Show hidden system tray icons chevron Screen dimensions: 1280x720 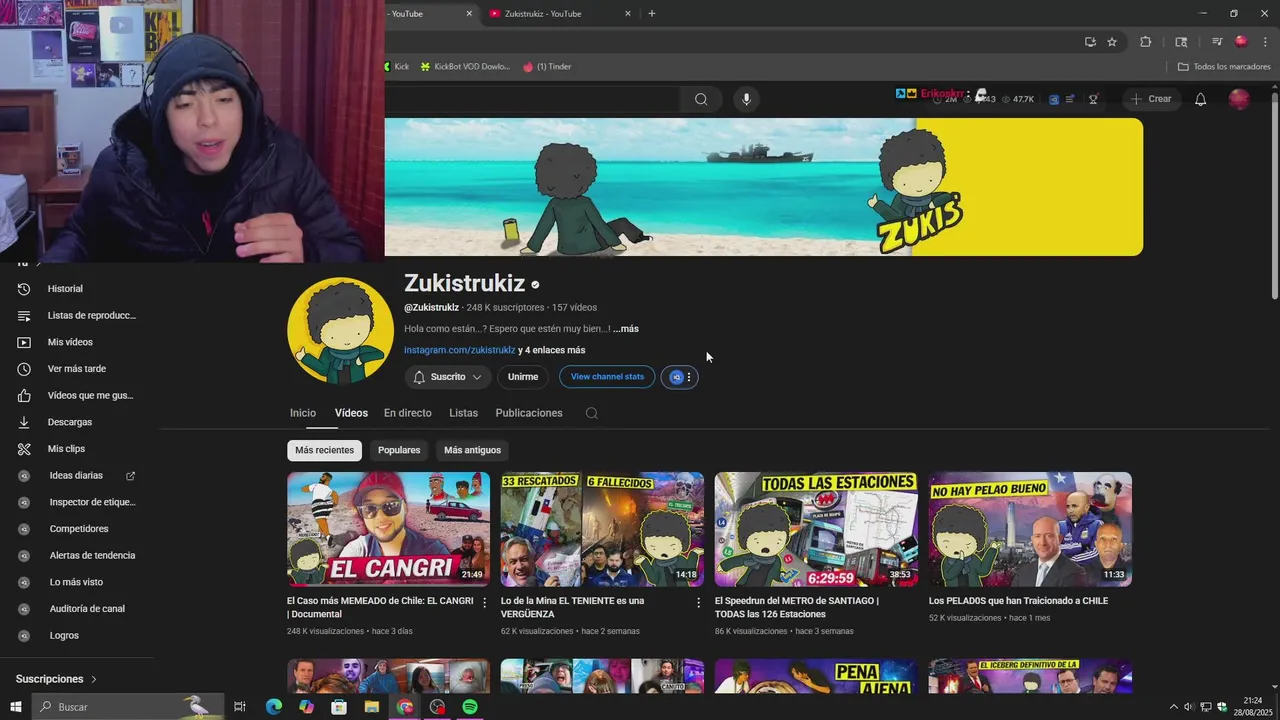pyautogui.click(x=1174, y=707)
